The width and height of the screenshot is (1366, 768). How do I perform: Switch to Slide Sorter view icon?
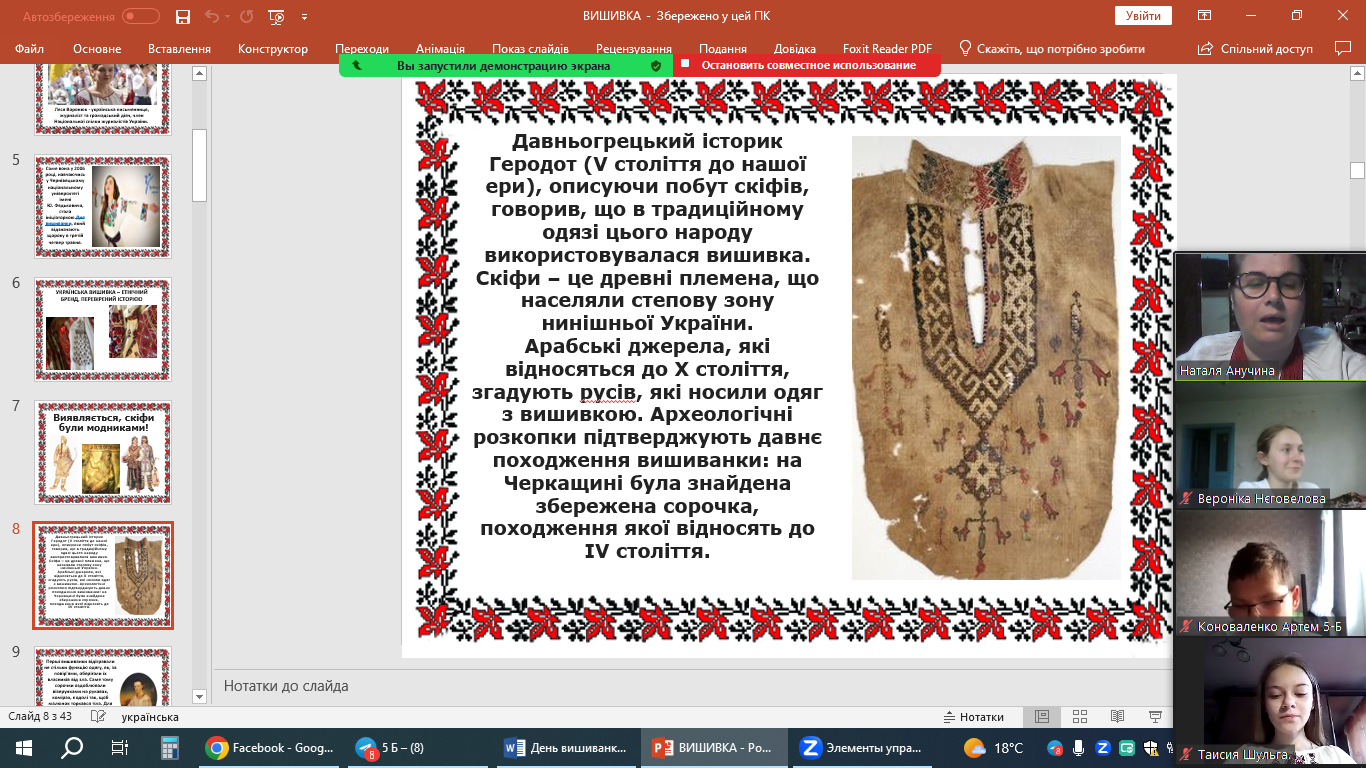(x=1080, y=717)
